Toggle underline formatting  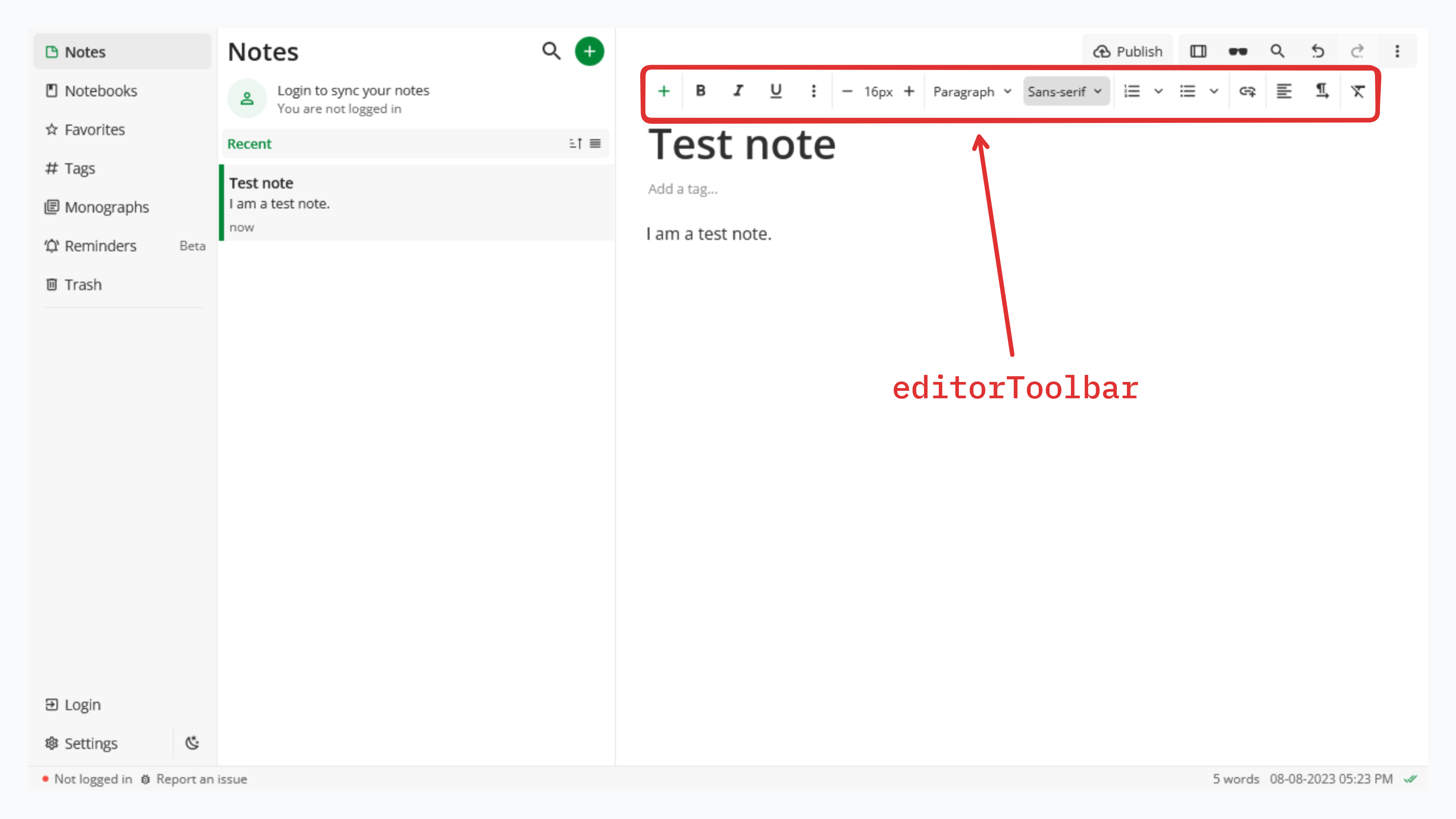tap(775, 91)
